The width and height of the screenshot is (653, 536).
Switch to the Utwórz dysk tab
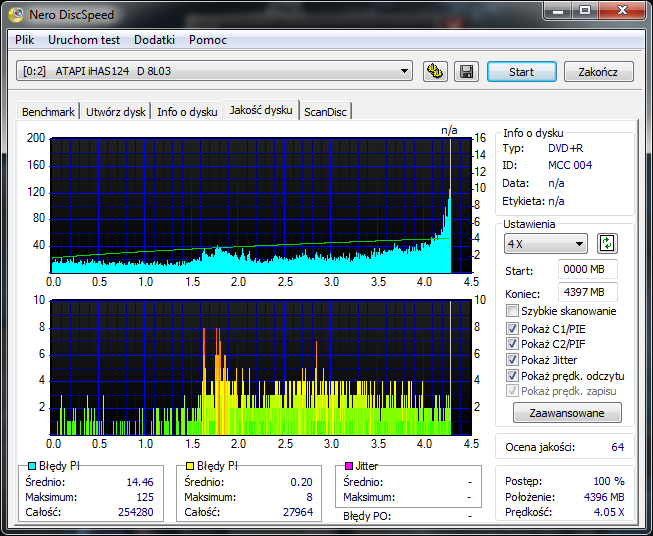pyautogui.click(x=116, y=112)
